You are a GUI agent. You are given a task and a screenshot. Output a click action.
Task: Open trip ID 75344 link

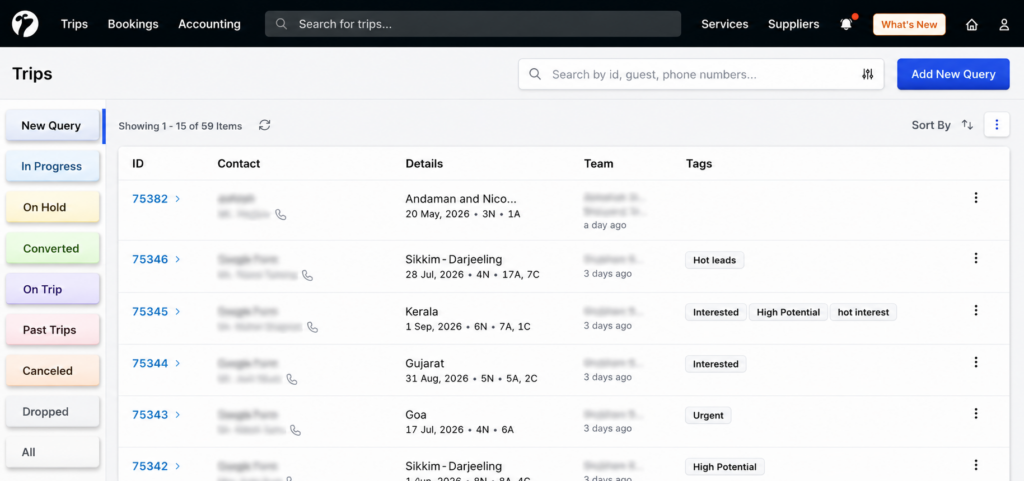point(150,363)
